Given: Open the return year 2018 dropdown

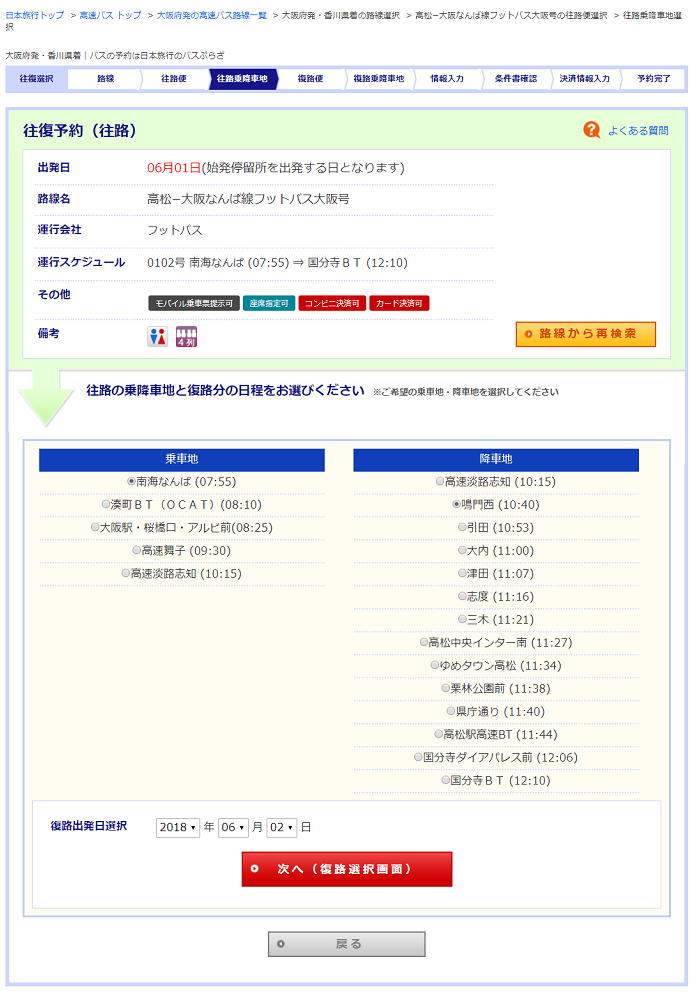Looking at the screenshot, I should [x=178, y=828].
